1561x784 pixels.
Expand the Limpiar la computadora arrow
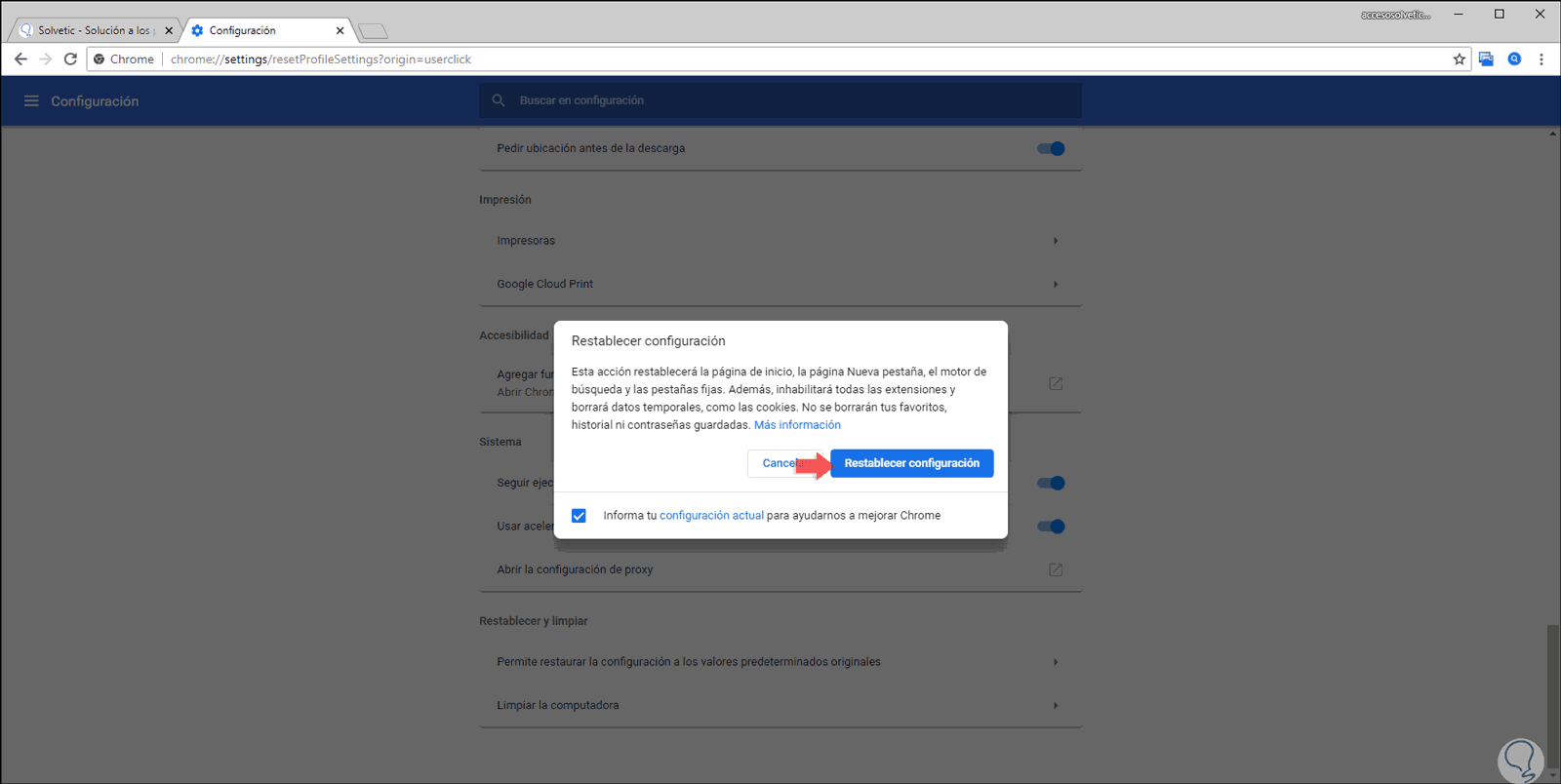coord(1056,705)
